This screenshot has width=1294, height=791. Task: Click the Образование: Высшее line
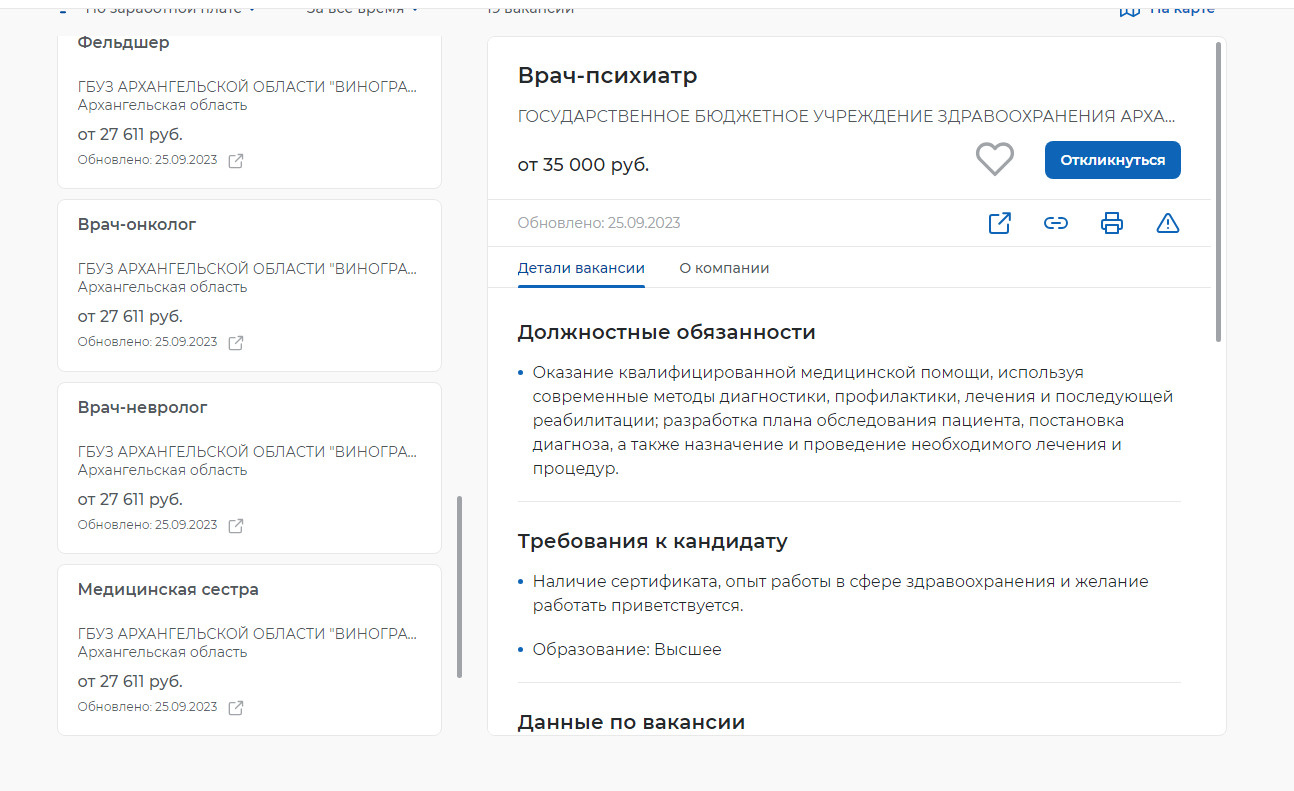tap(627, 650)
